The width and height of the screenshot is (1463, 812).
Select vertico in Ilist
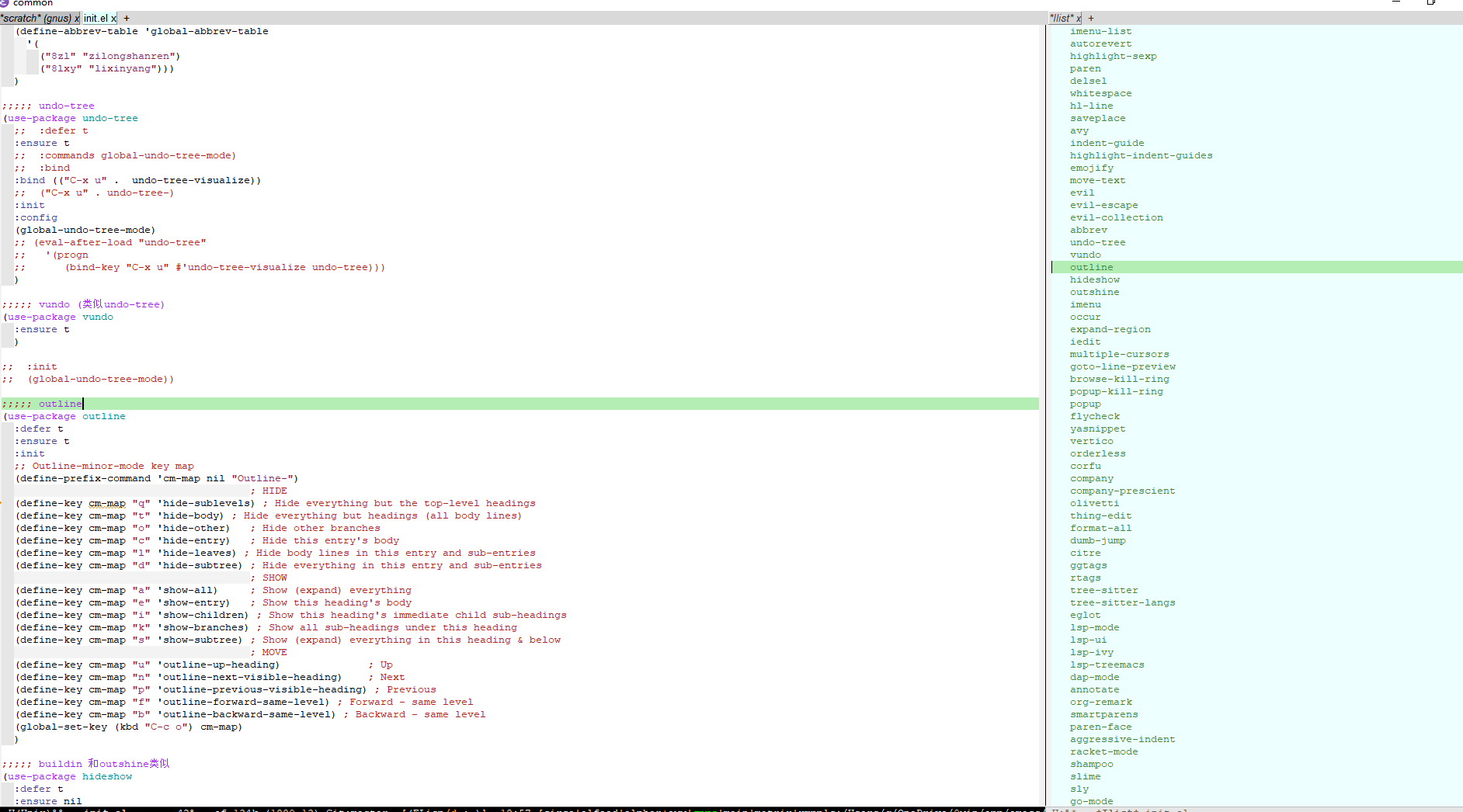click(x=1091, y=441)
